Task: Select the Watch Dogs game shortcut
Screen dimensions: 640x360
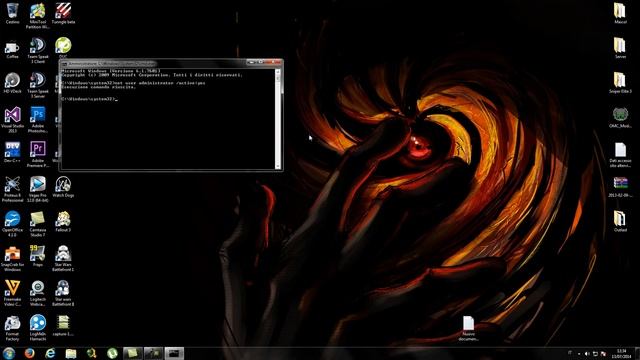Action: click(x=63, y=187)
